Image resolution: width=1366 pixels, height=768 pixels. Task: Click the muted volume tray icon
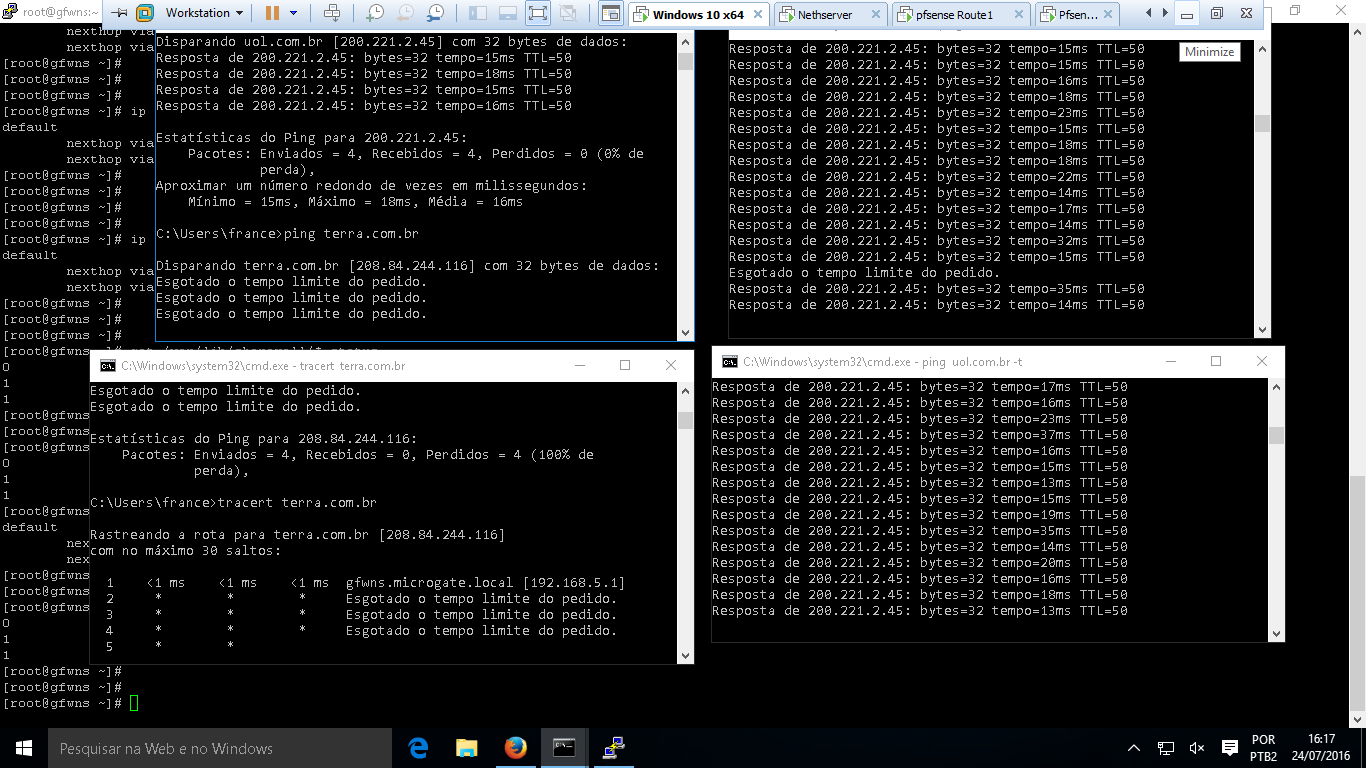pyautogui.click(x=1197, y=748)
